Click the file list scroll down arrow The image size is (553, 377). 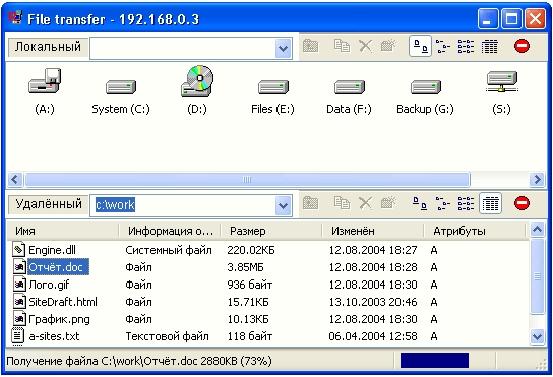point(537,336)
